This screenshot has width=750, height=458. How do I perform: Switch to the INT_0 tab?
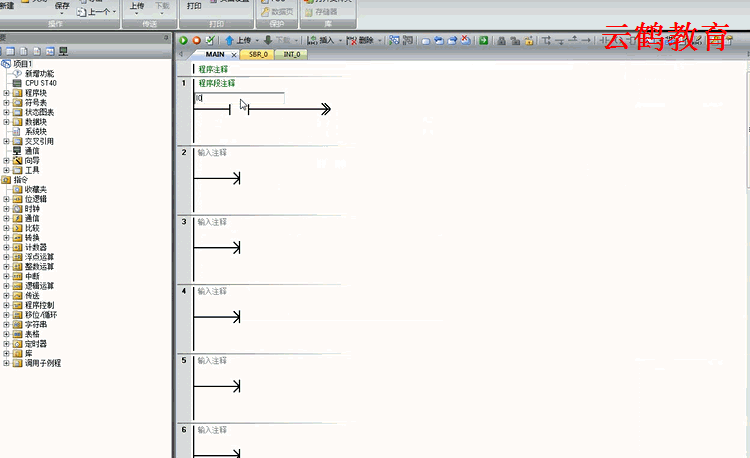tap(292, 55)
